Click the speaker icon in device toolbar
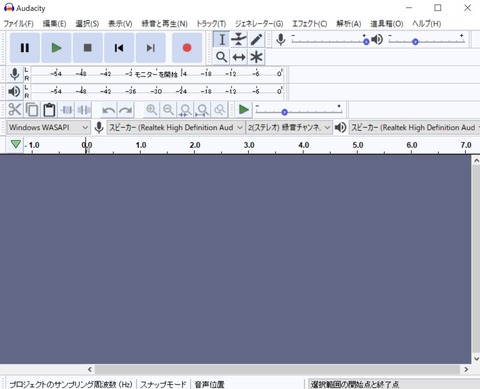 click(x=340, y=127)
